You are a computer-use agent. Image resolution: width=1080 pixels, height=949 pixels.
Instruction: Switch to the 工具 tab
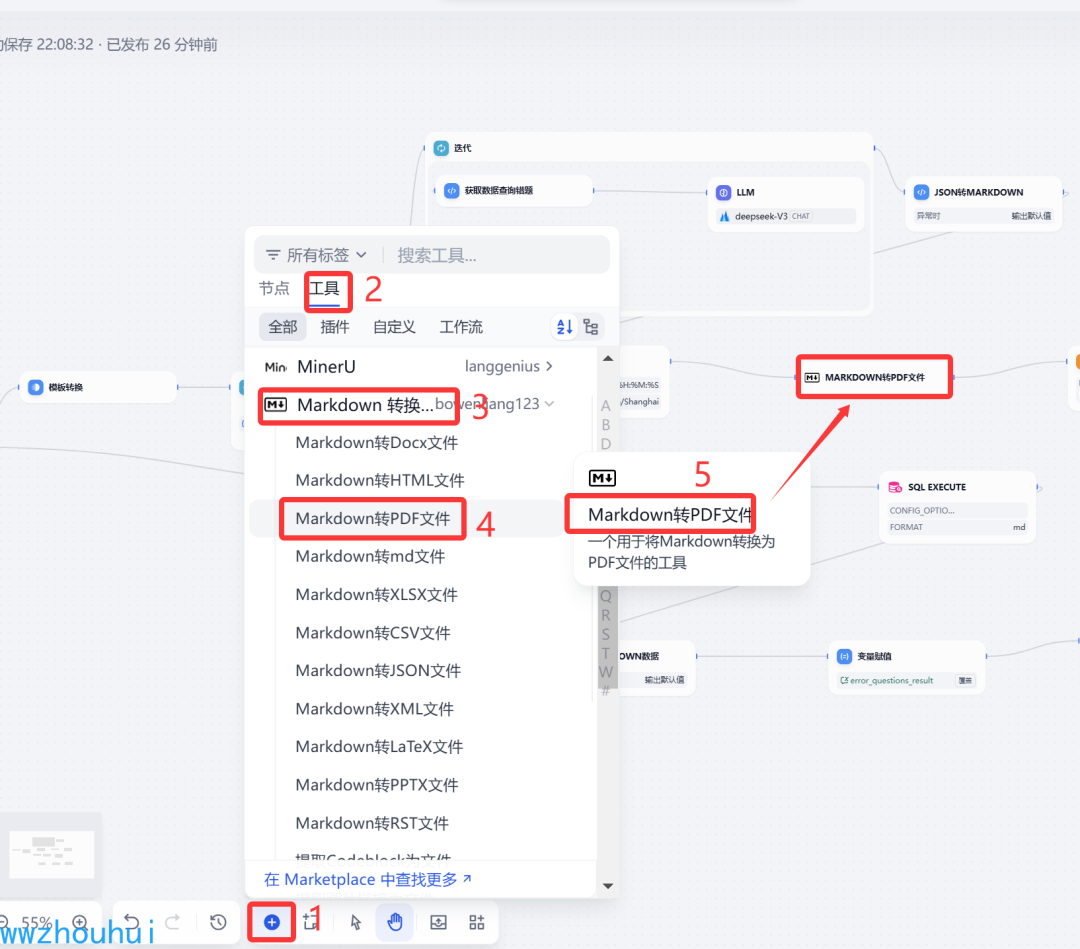[x=324, y=288]
